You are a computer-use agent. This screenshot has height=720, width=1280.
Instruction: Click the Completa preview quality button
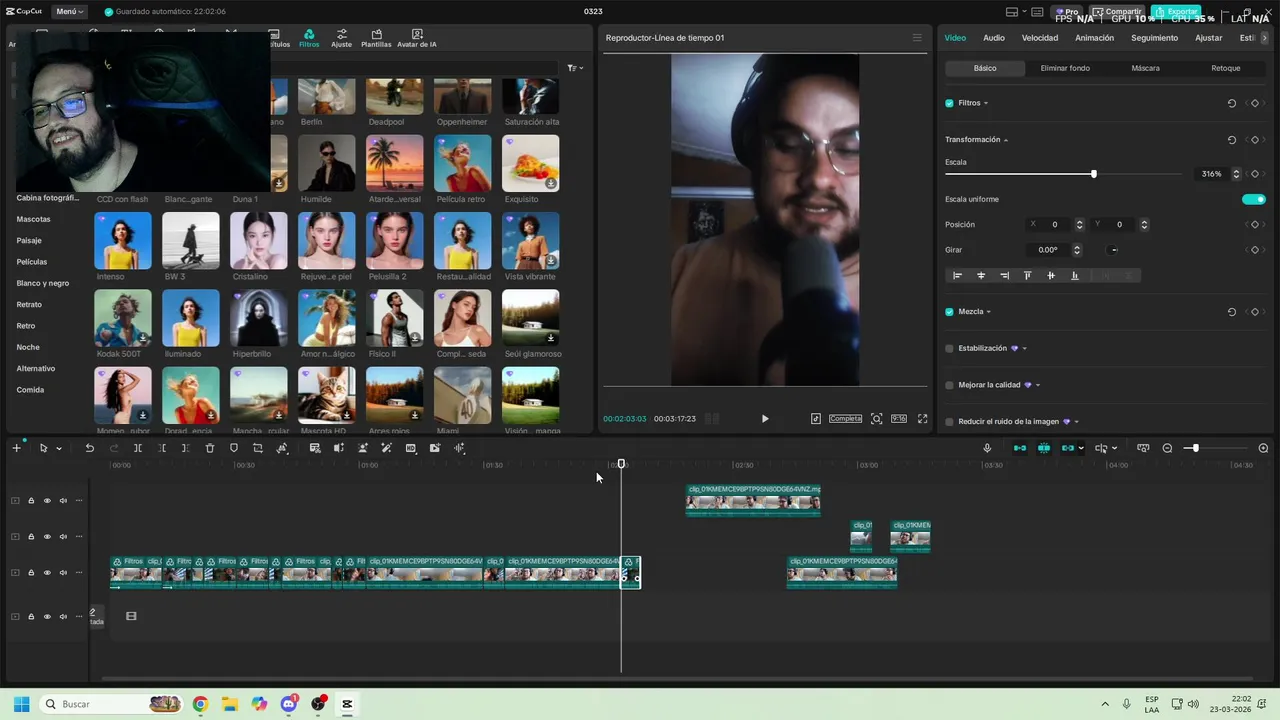845,419
